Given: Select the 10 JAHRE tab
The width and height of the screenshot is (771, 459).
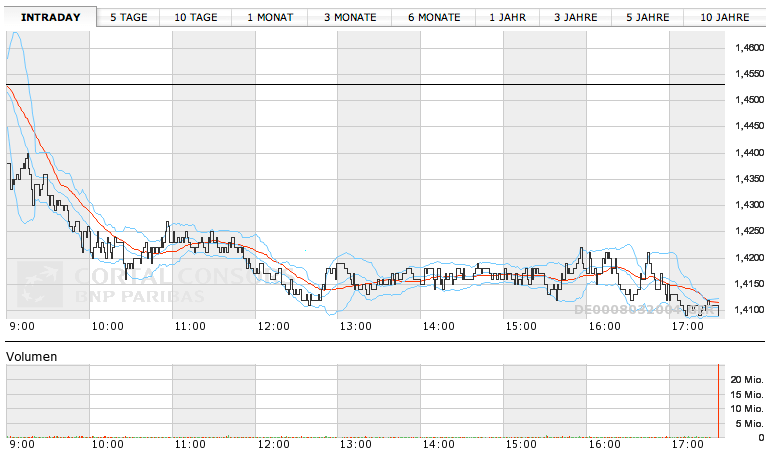Looking at the screenshot, I should (x=725, y=18).
